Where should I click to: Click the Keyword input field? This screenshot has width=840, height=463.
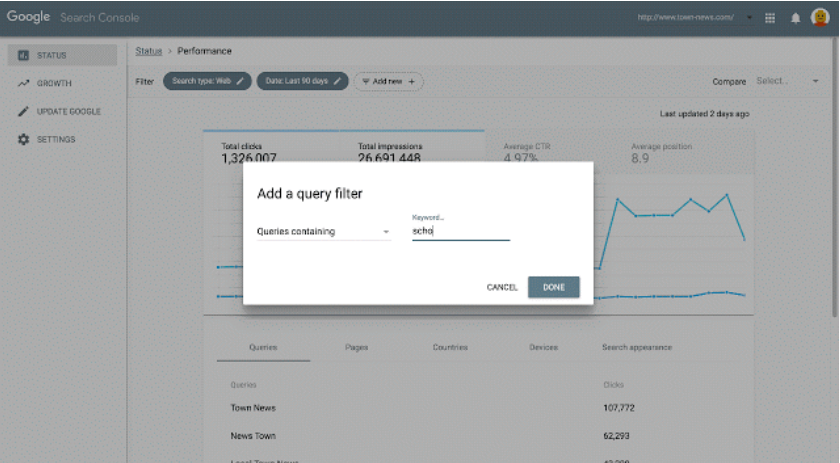click(461, 231)
